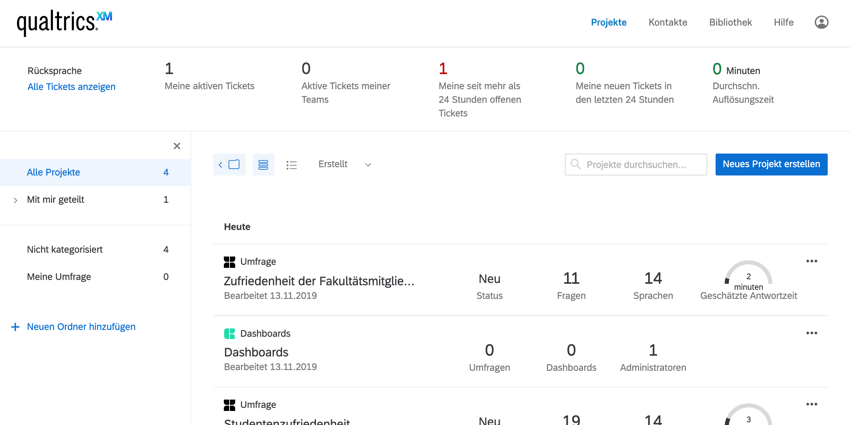Click the green Dashboards project icon
The image size is (850, 425).
pos(229,333)
